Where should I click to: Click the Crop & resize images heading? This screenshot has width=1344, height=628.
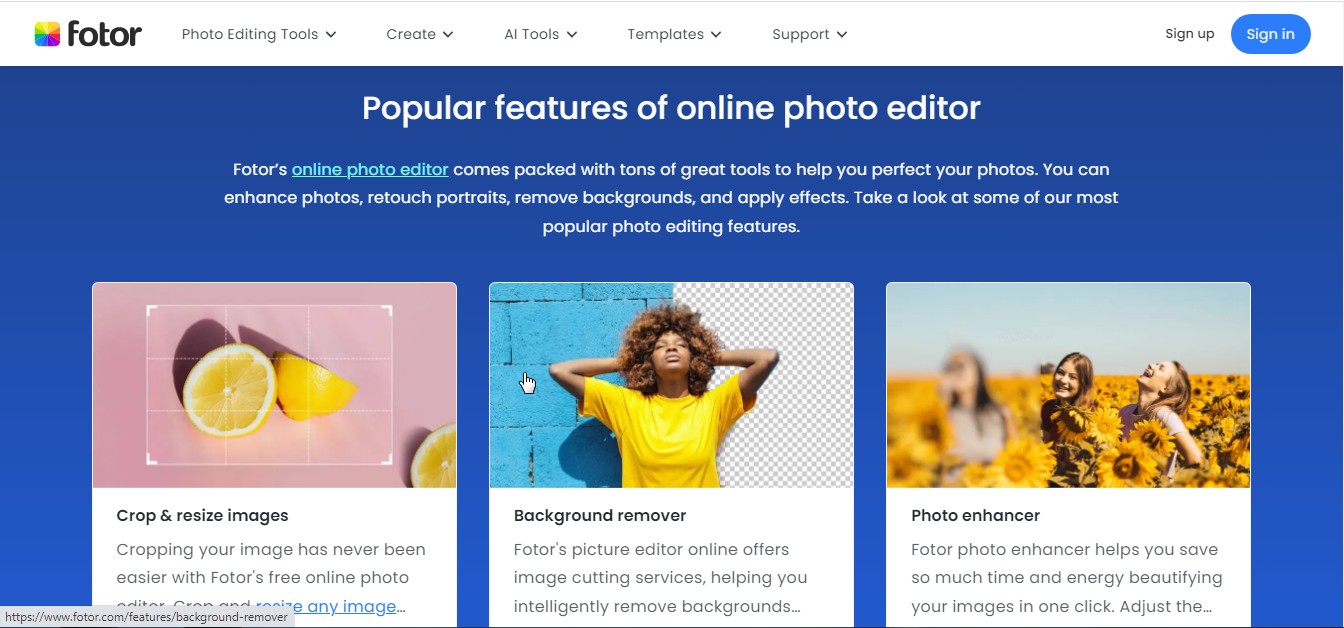coord(202,516)
